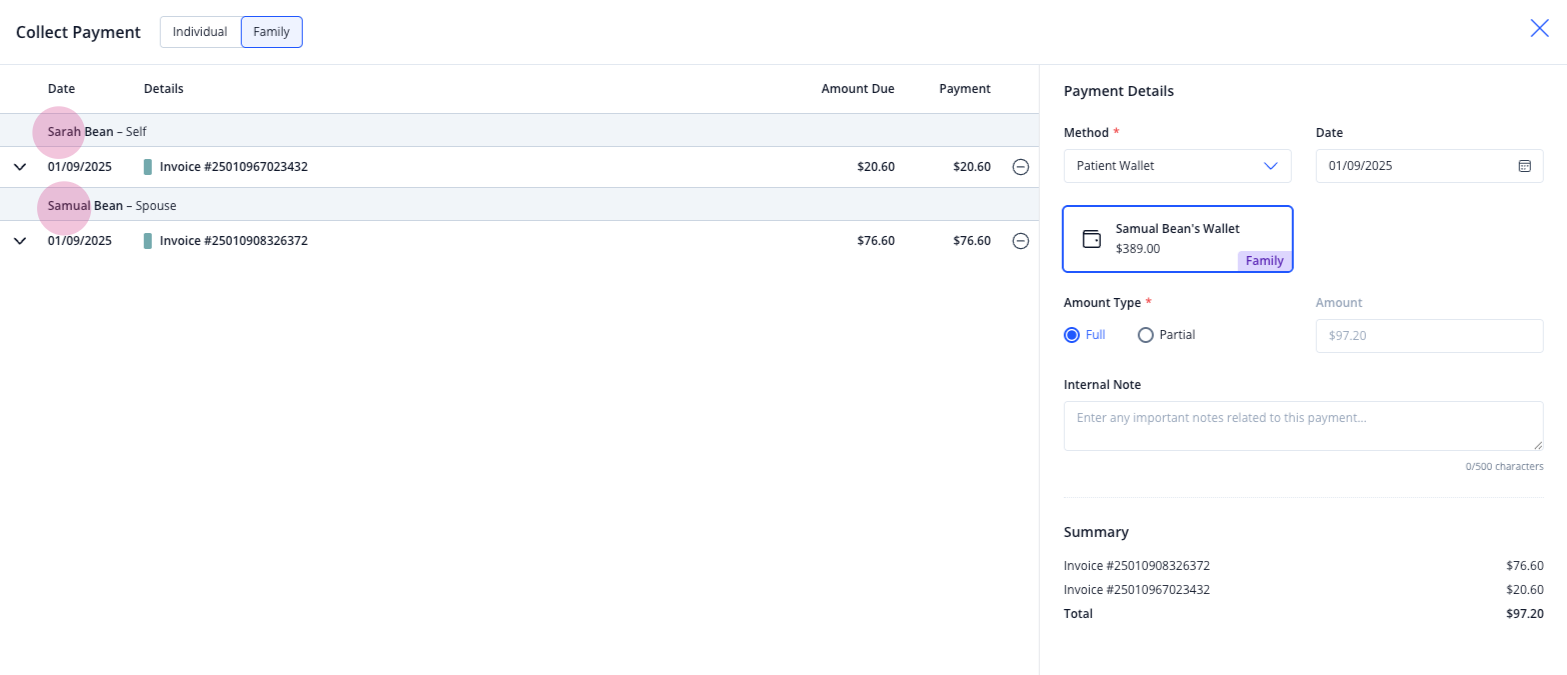The height and width of the screenshot is (675, 1567).
Task: Click the Collect Payment title
Action: (78, 32)
